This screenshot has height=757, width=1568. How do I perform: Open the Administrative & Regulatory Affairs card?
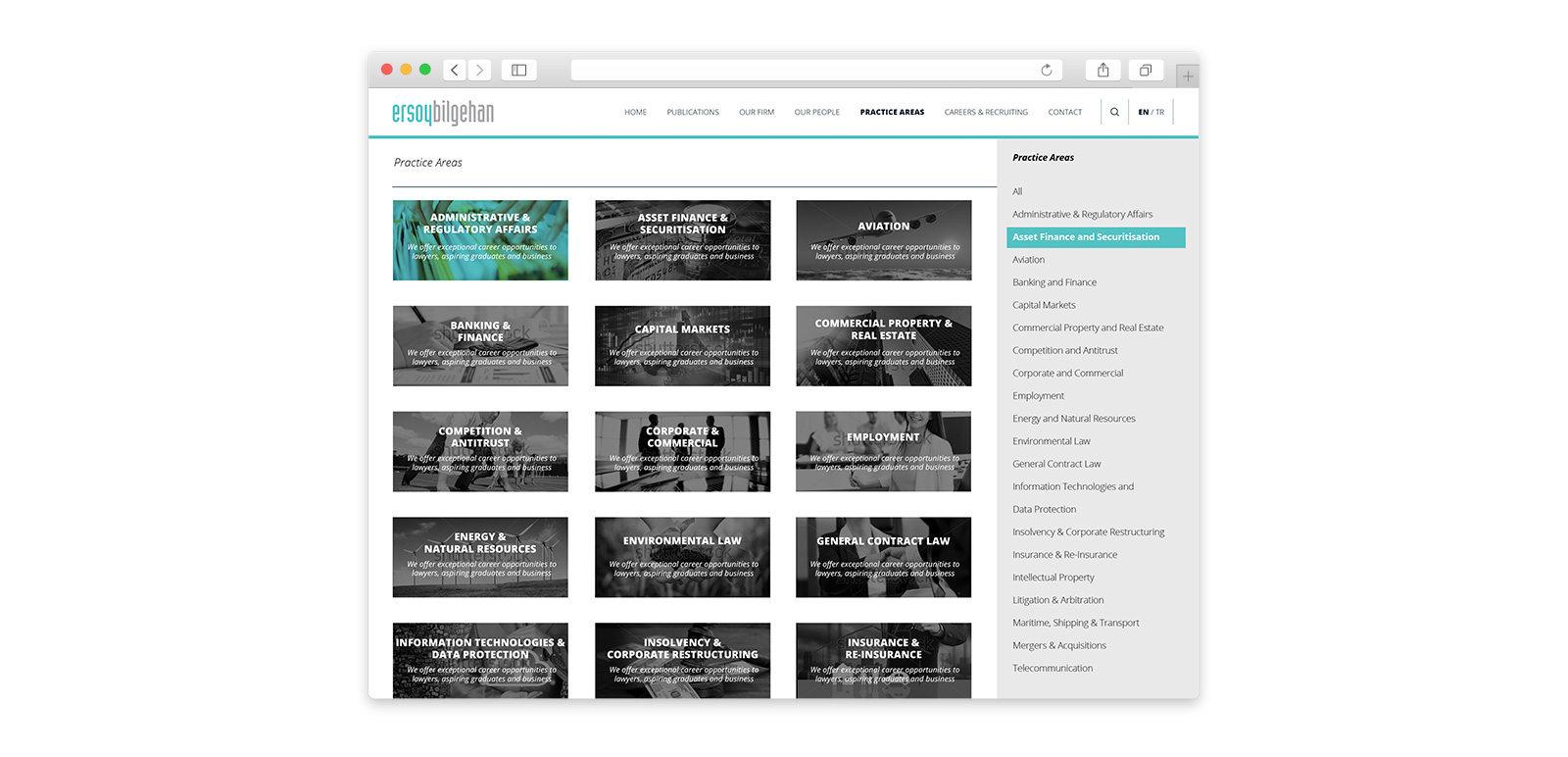pos(480,240)
